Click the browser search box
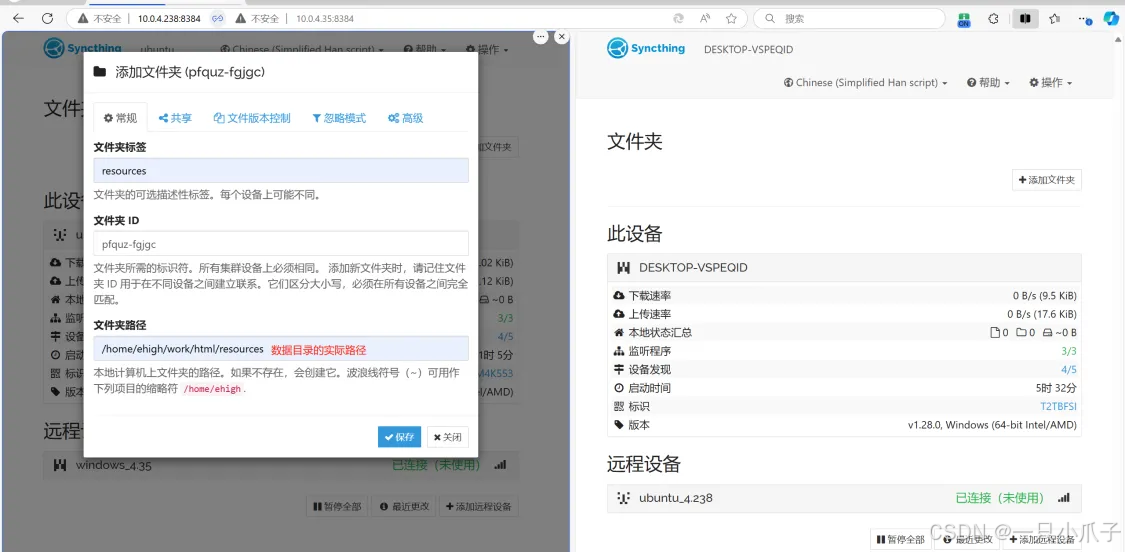 (x=849, y=19)
